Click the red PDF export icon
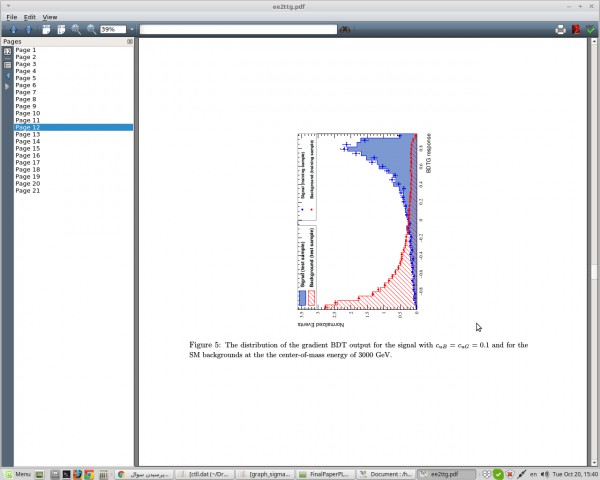 point(576,30)
